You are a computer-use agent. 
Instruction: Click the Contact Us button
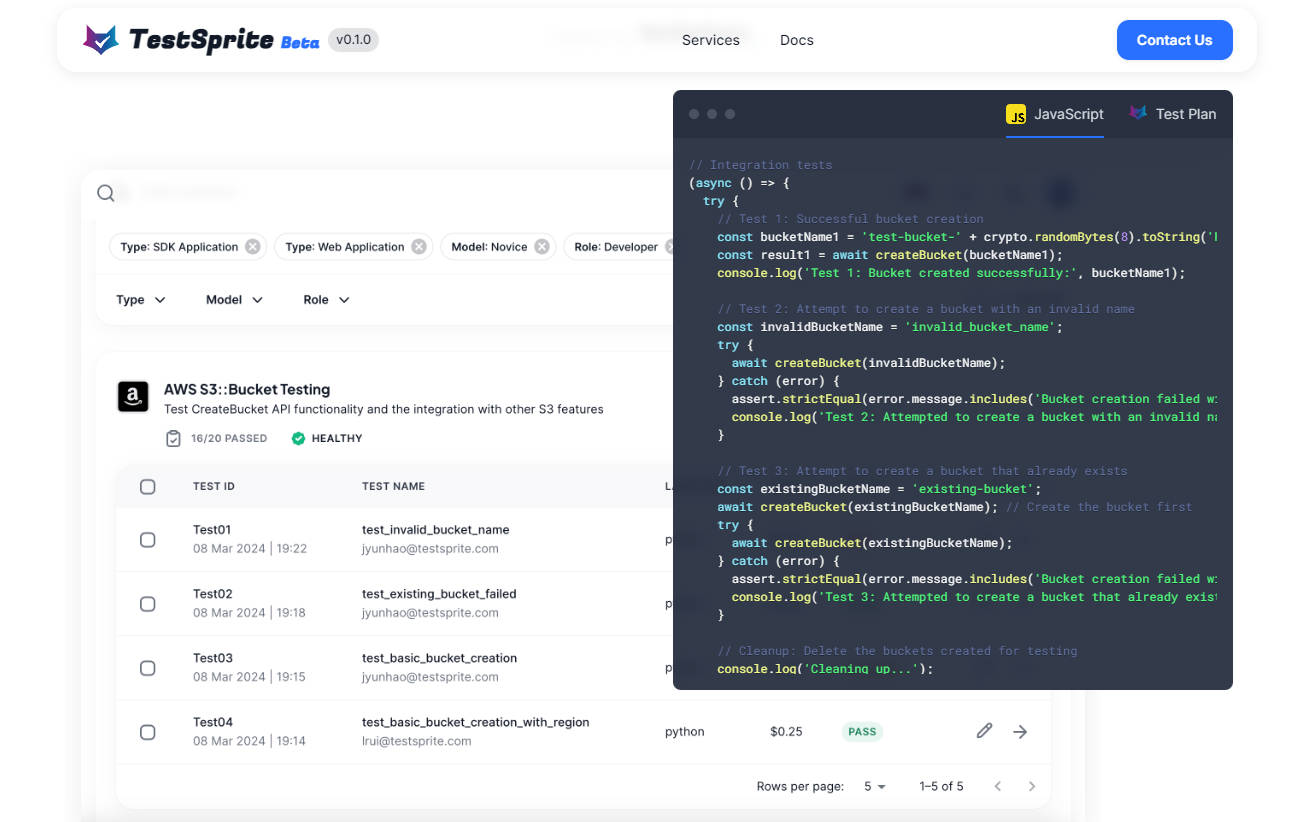(1174, 40)
